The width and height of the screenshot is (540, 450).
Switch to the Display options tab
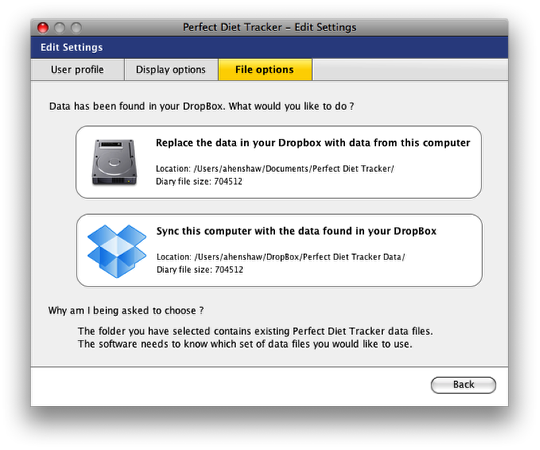pos(171,70)
